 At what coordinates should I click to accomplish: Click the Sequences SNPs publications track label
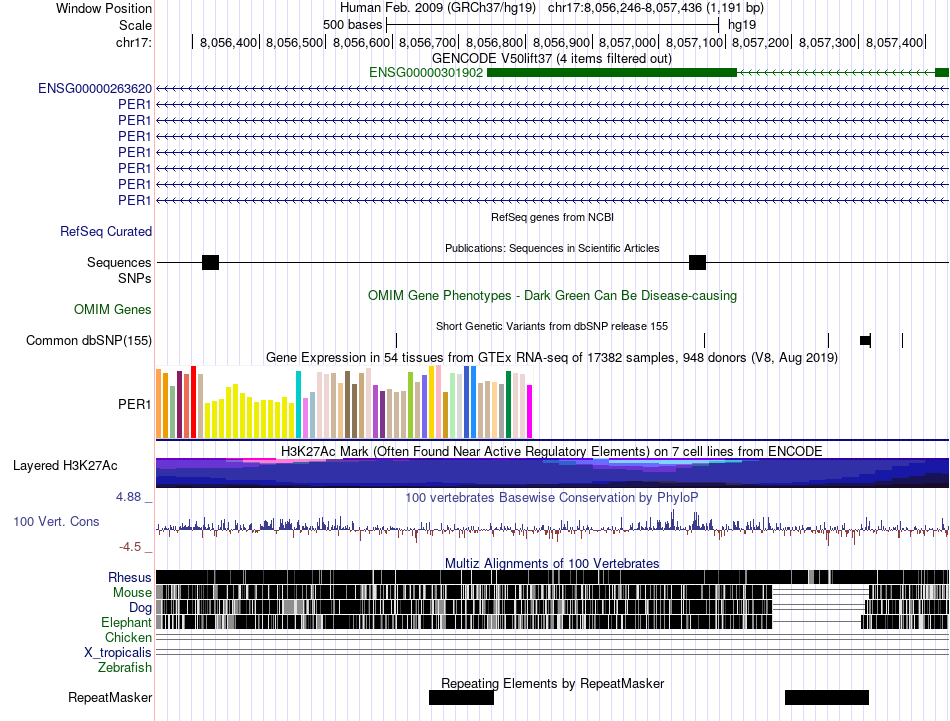(x=119, y=270)
